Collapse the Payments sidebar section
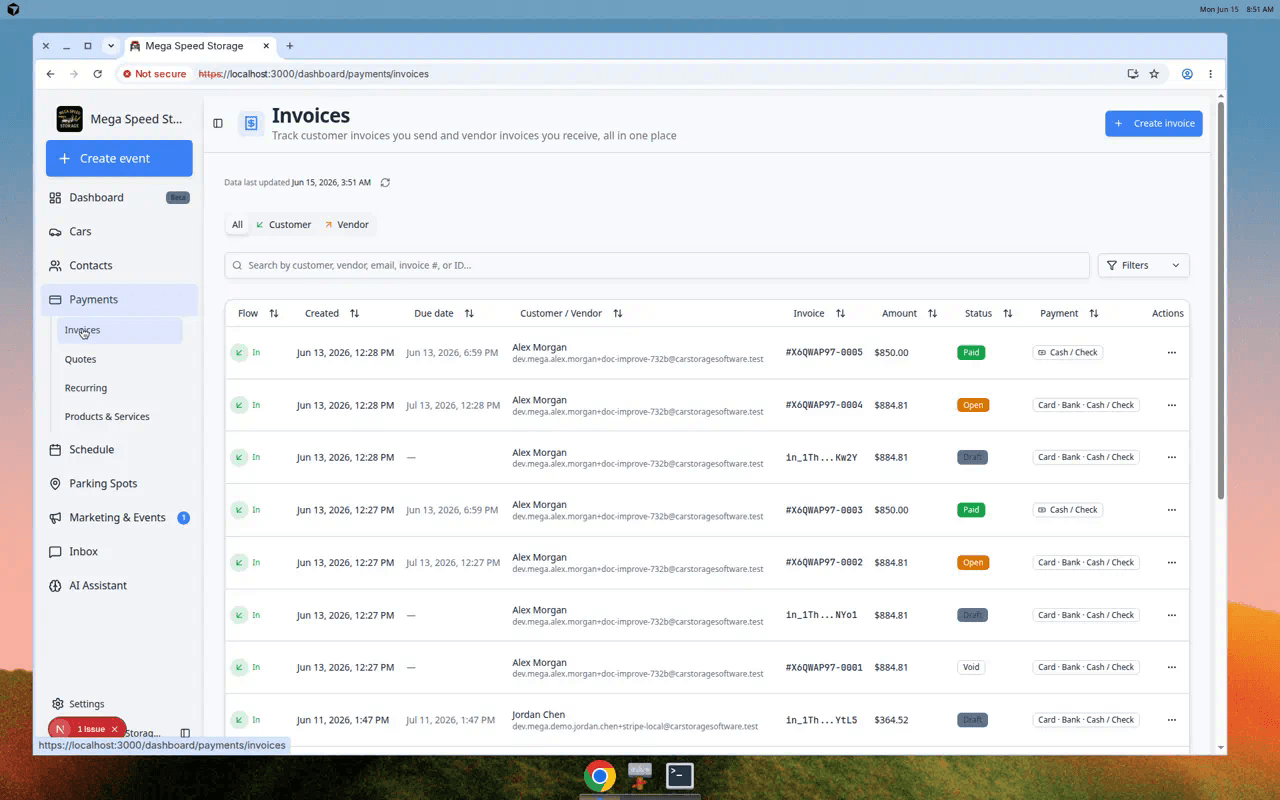The image size is (1280, 800). click(x=119, y=300)
